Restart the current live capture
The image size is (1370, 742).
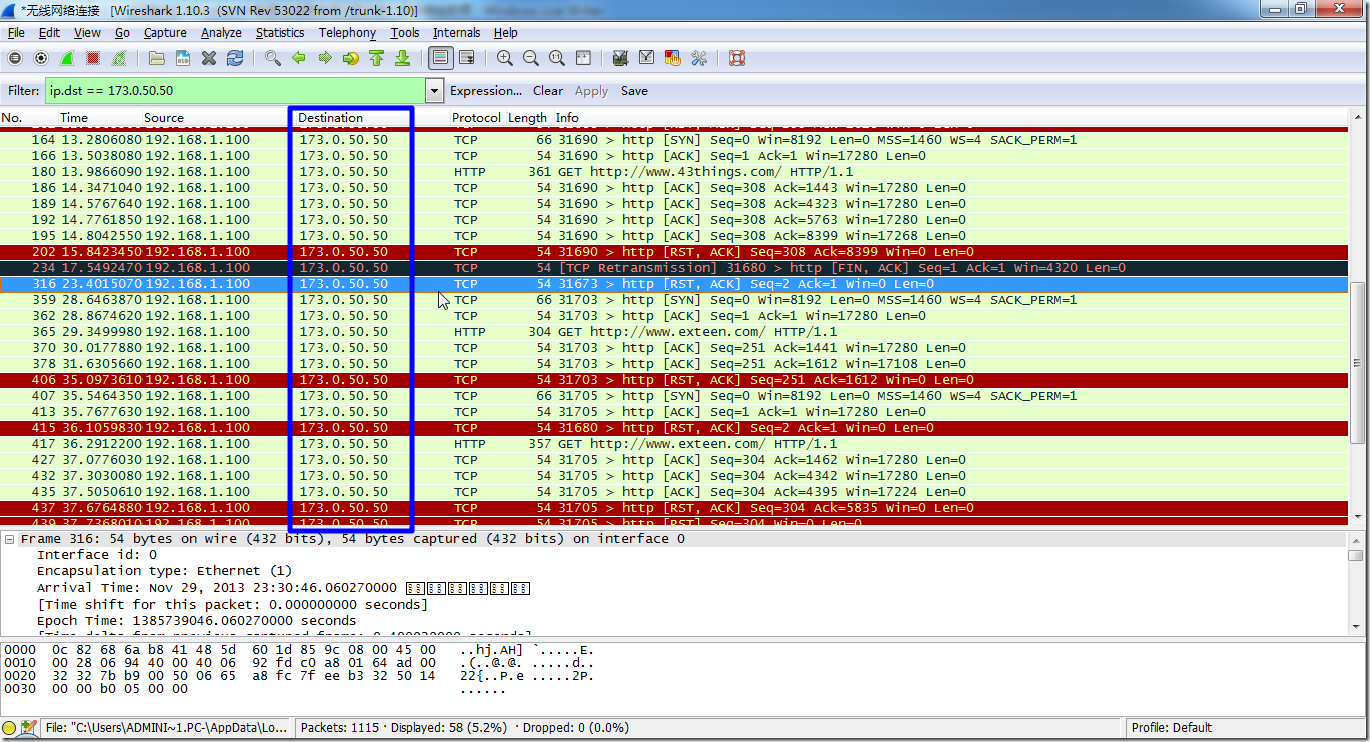coord(121,59)
